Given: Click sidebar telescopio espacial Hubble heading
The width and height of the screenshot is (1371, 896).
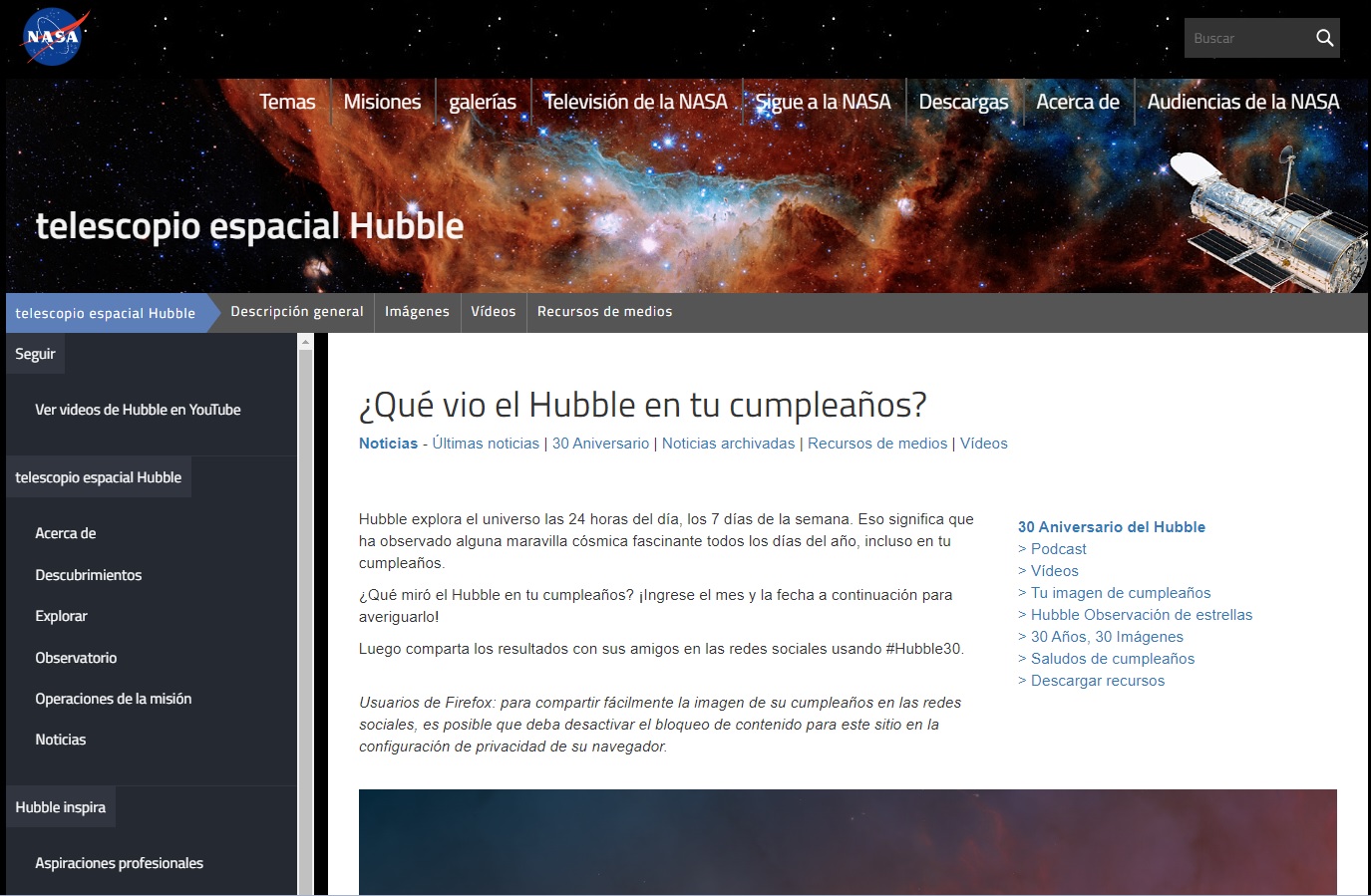Looking at the screenshot, I should [99, 477].
